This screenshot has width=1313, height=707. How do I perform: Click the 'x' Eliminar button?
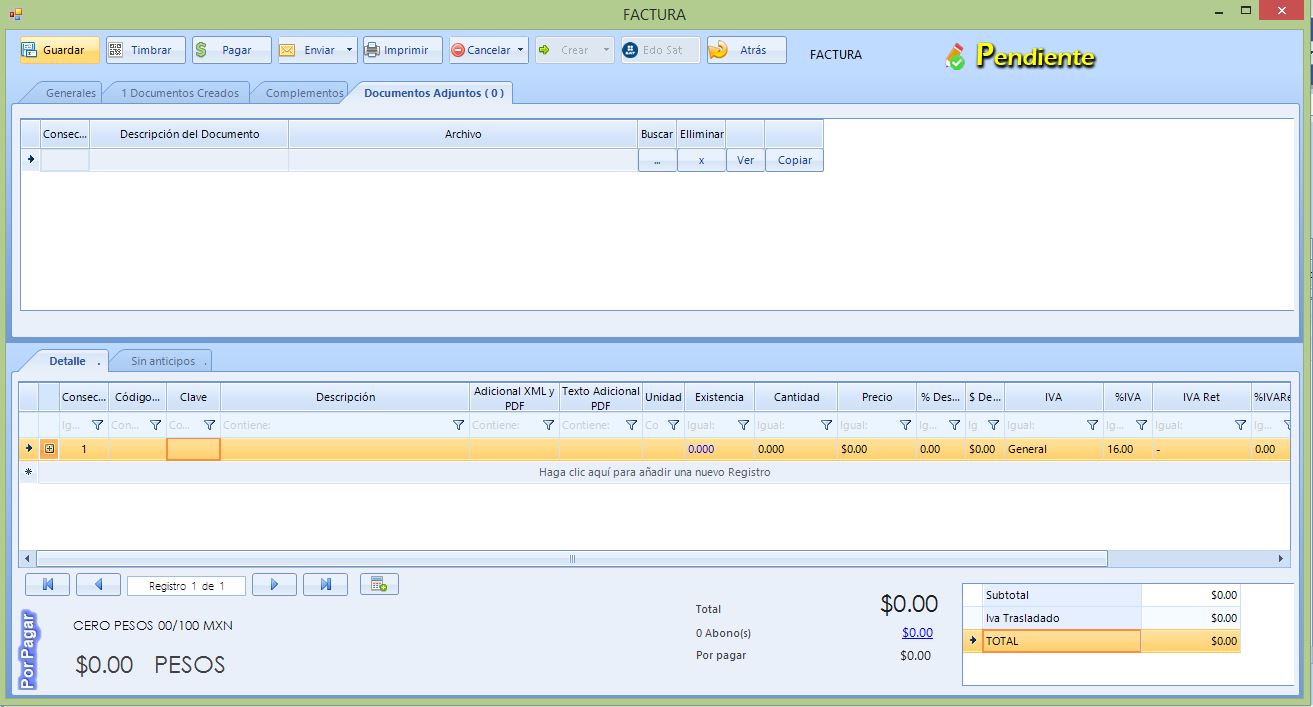pos(701,160)
